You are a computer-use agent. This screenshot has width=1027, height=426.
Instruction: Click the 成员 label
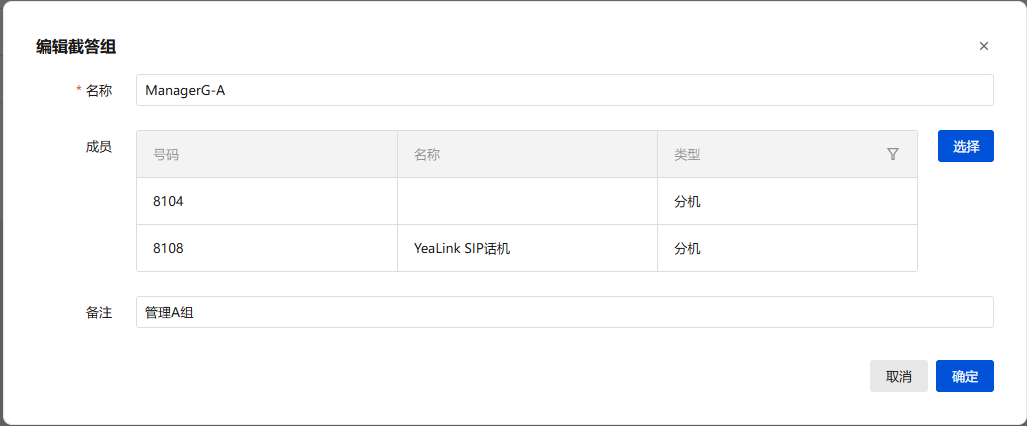click(x=99, y=146)
